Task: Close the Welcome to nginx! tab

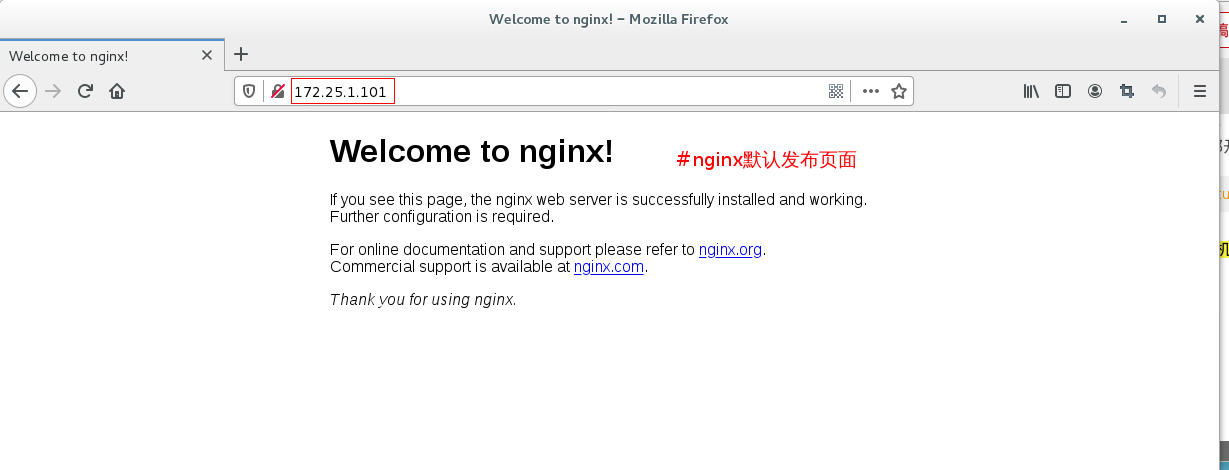Action: (207, 56)
